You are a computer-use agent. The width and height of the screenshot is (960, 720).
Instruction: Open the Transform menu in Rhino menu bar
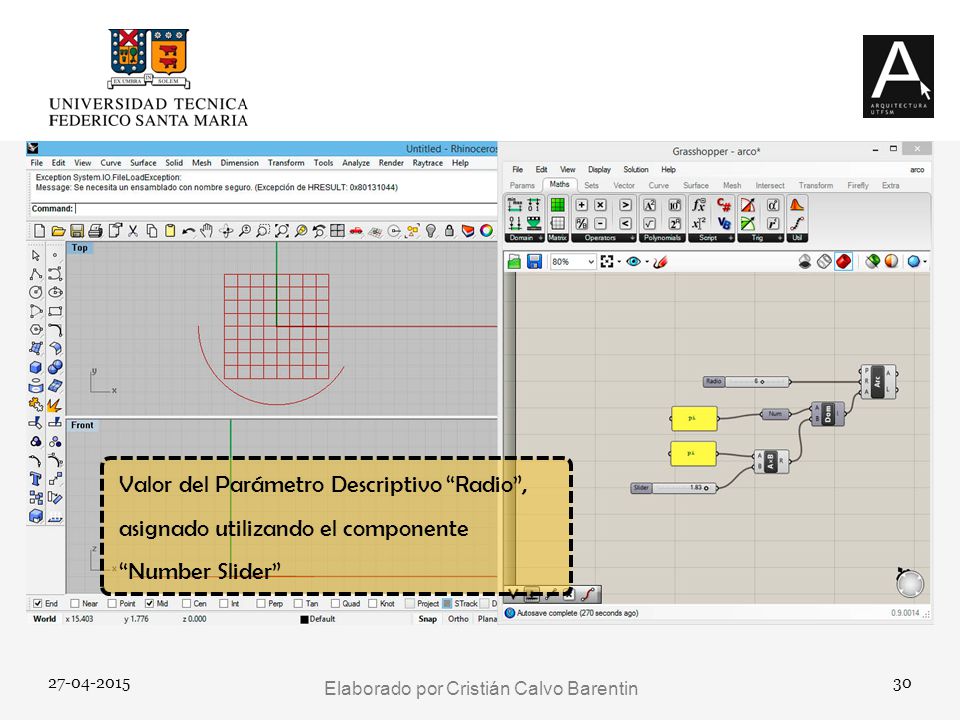click(x=286, y=163)
